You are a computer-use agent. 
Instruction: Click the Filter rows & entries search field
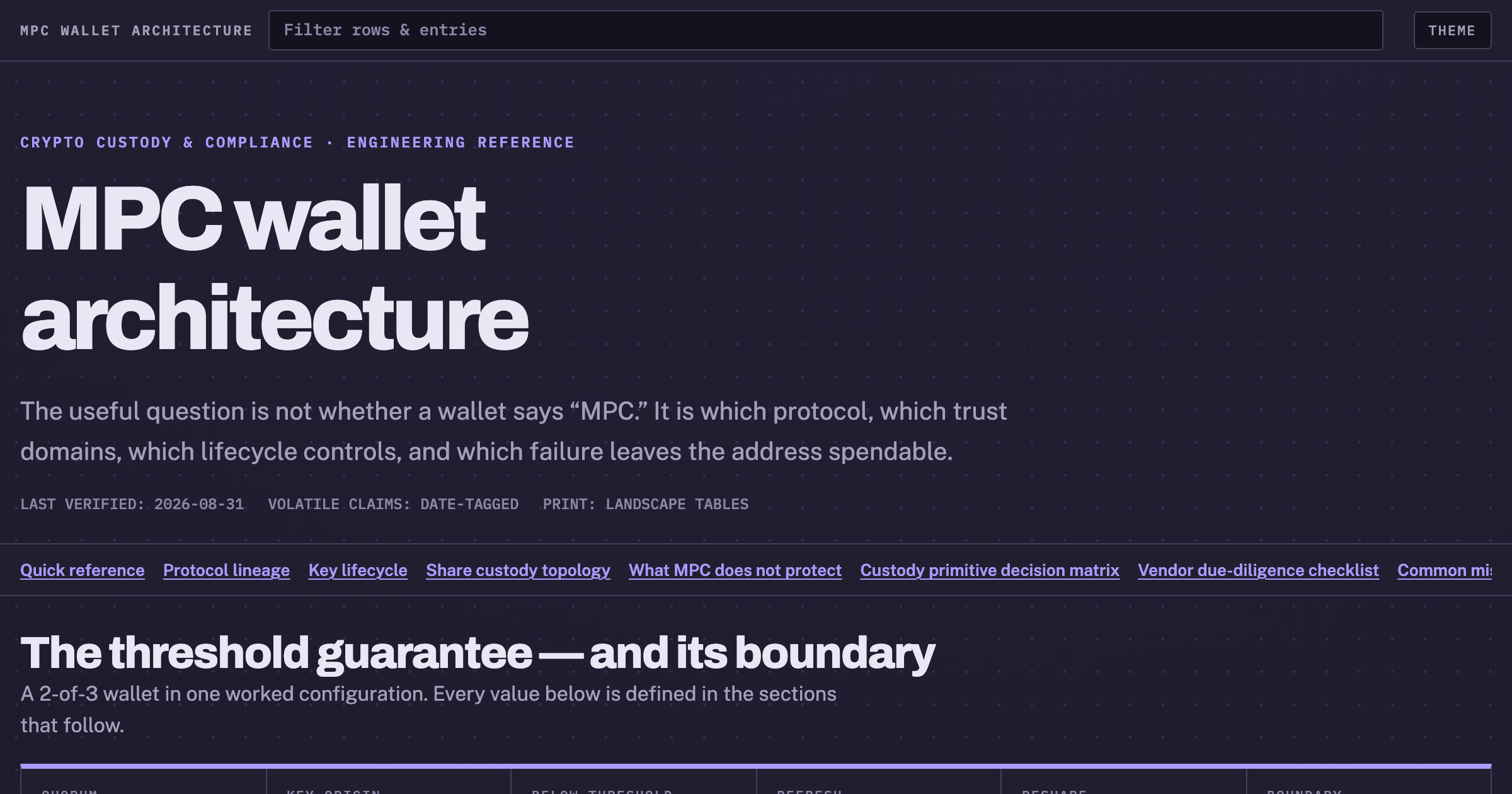click(x=825, y=30)
